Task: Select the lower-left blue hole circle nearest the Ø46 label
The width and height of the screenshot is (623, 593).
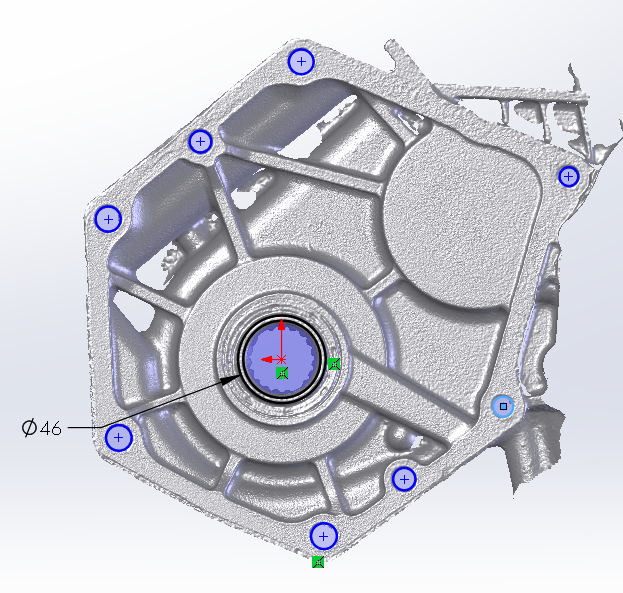Action: [118, 438]
